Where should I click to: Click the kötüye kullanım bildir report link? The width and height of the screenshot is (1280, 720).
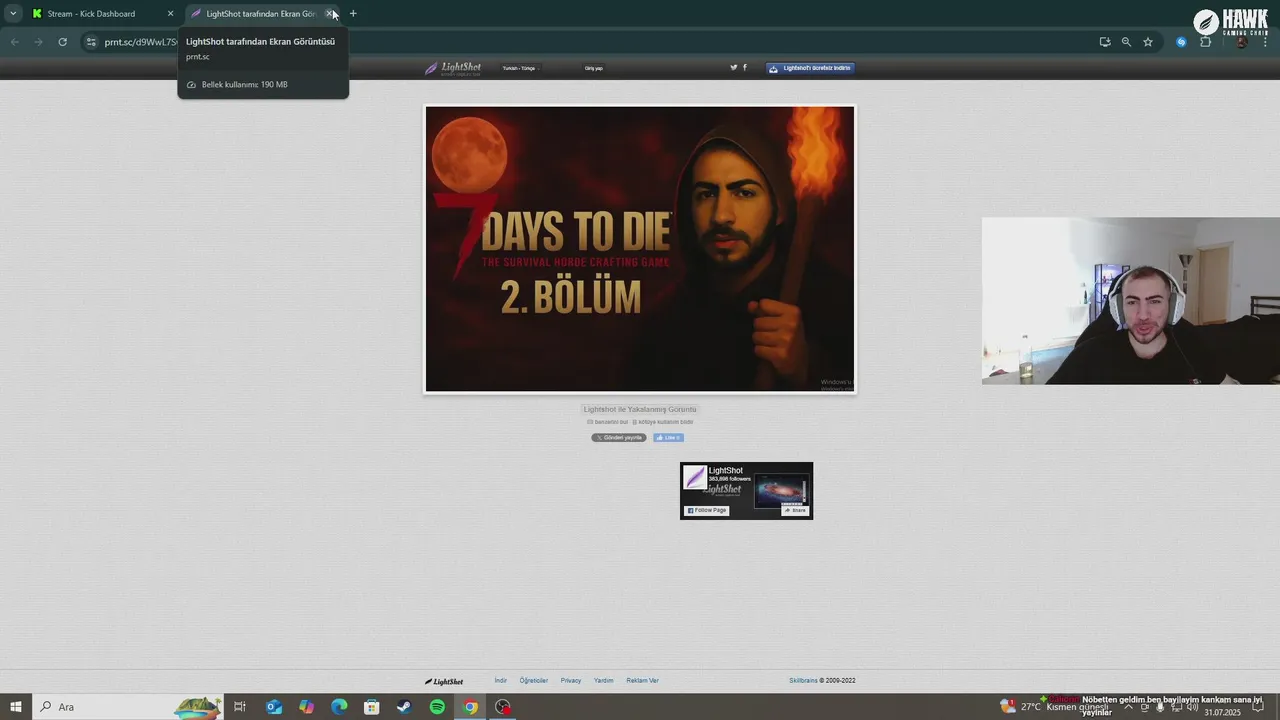tap(663, 422)
